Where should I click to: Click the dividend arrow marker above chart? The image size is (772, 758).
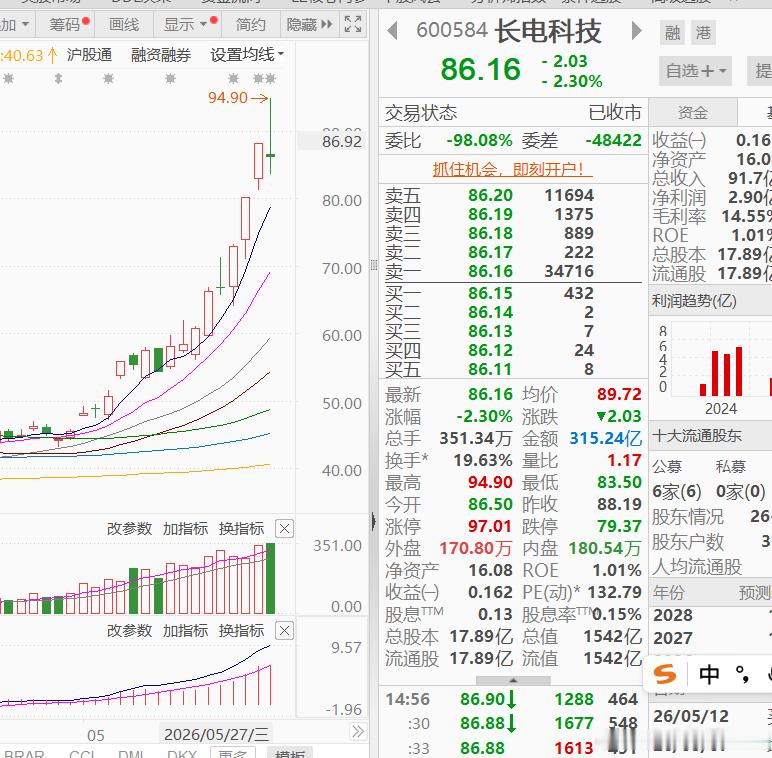point(59,78)
